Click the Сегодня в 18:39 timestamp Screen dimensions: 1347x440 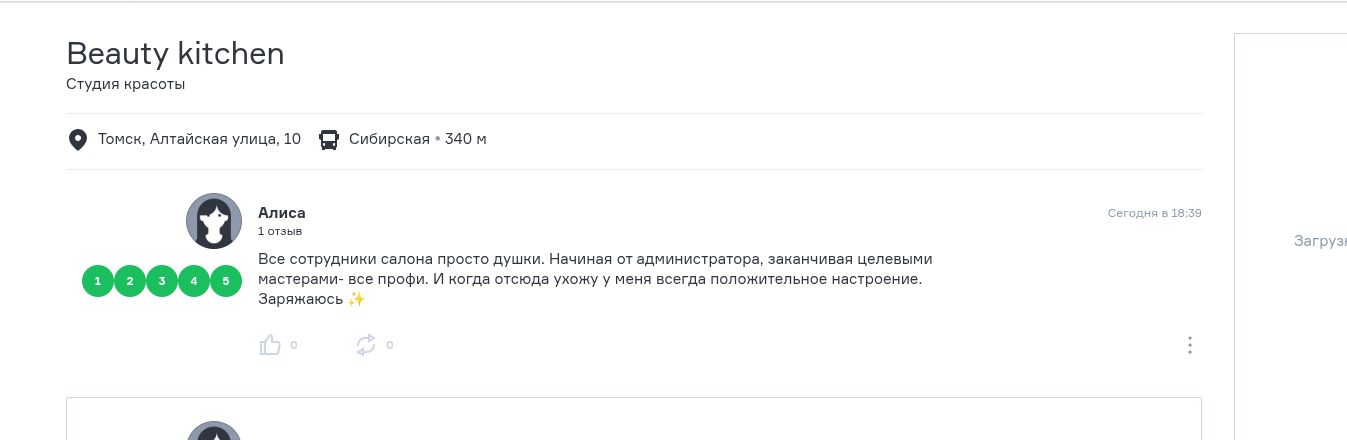(x=1154, y=213)
